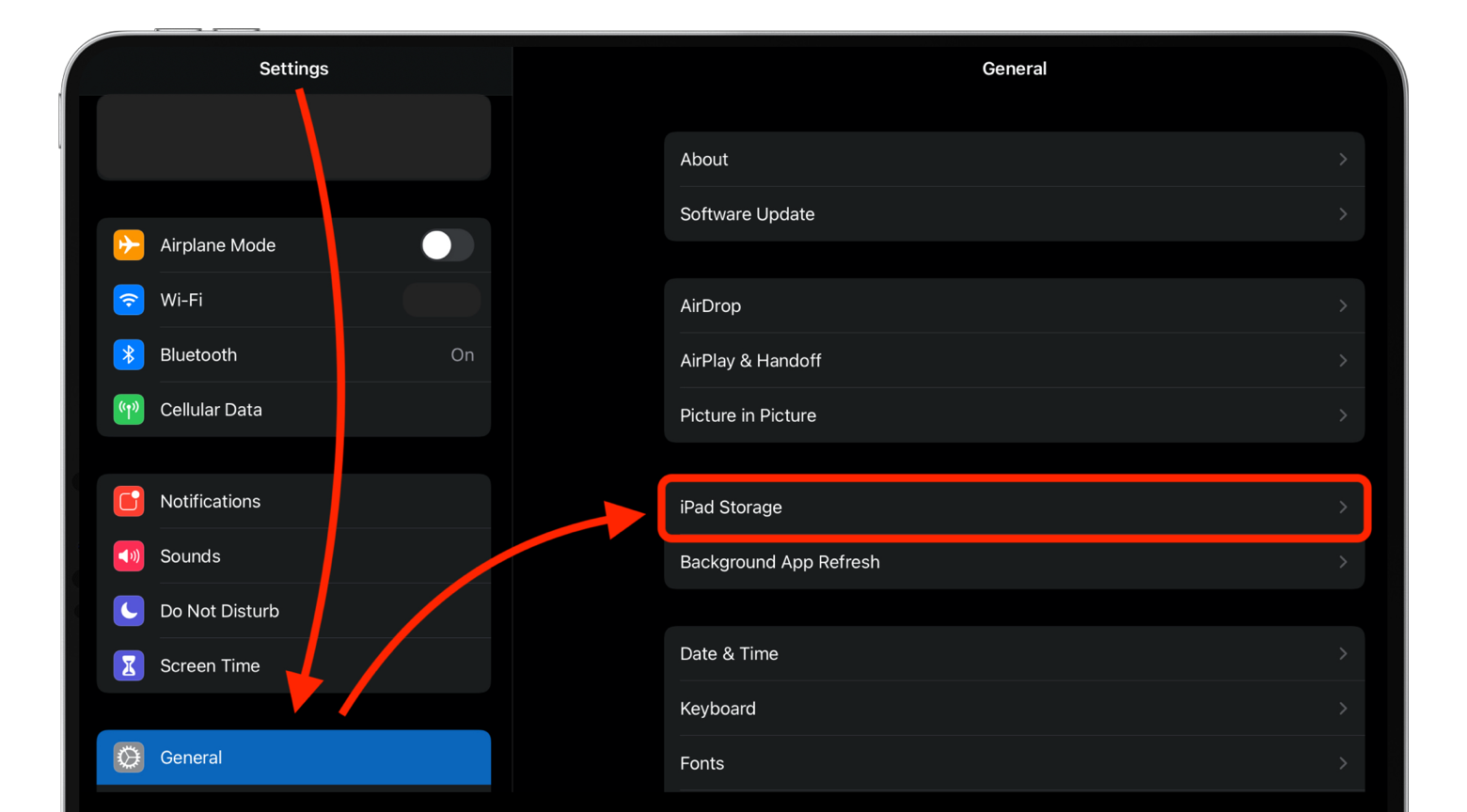Viewport: 1467px width, 812px height.
Task: Expand the Software Update chevron
Action: click(x=1343, y=214)
